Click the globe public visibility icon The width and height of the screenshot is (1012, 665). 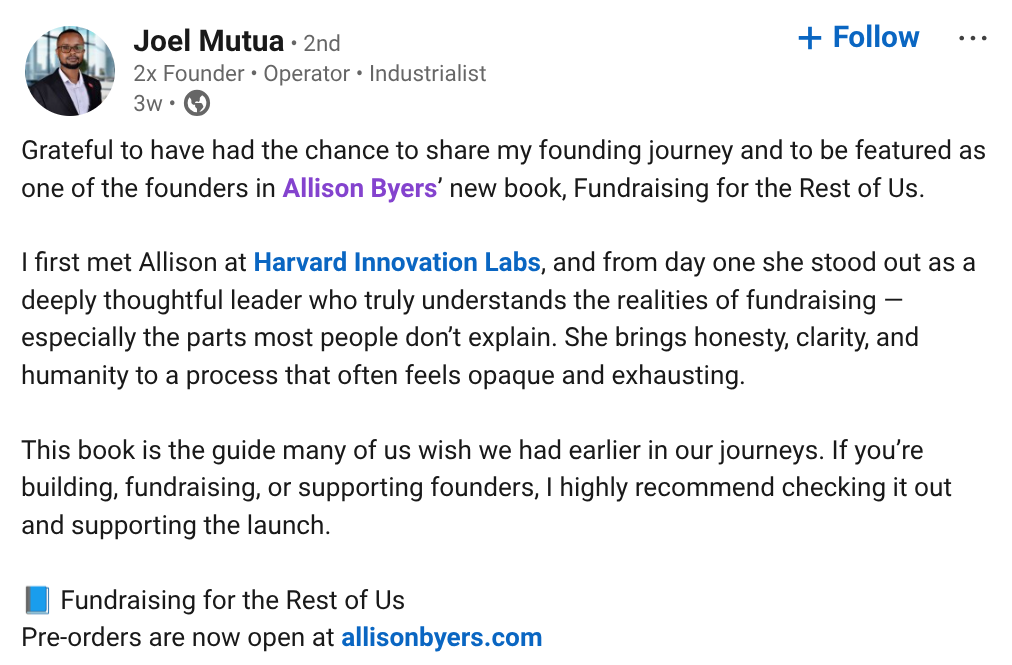pyautogui.click(x=197, y=103)
